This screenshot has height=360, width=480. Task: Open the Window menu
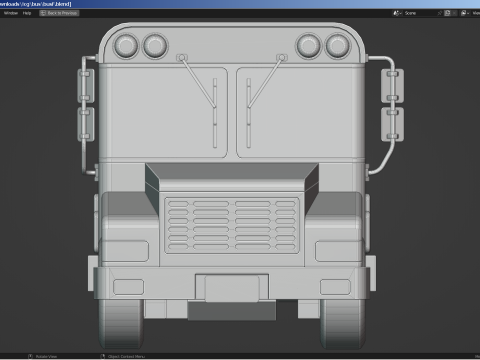click(11, 13)
